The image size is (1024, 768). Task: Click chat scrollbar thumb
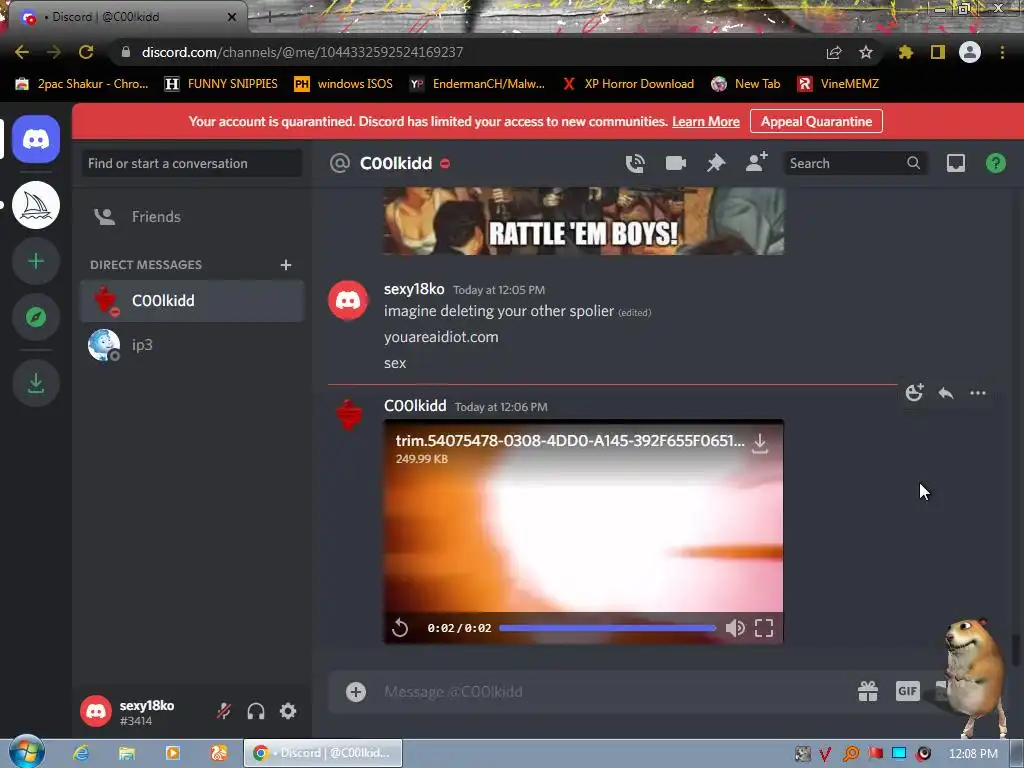click(x=1014, y=649)
